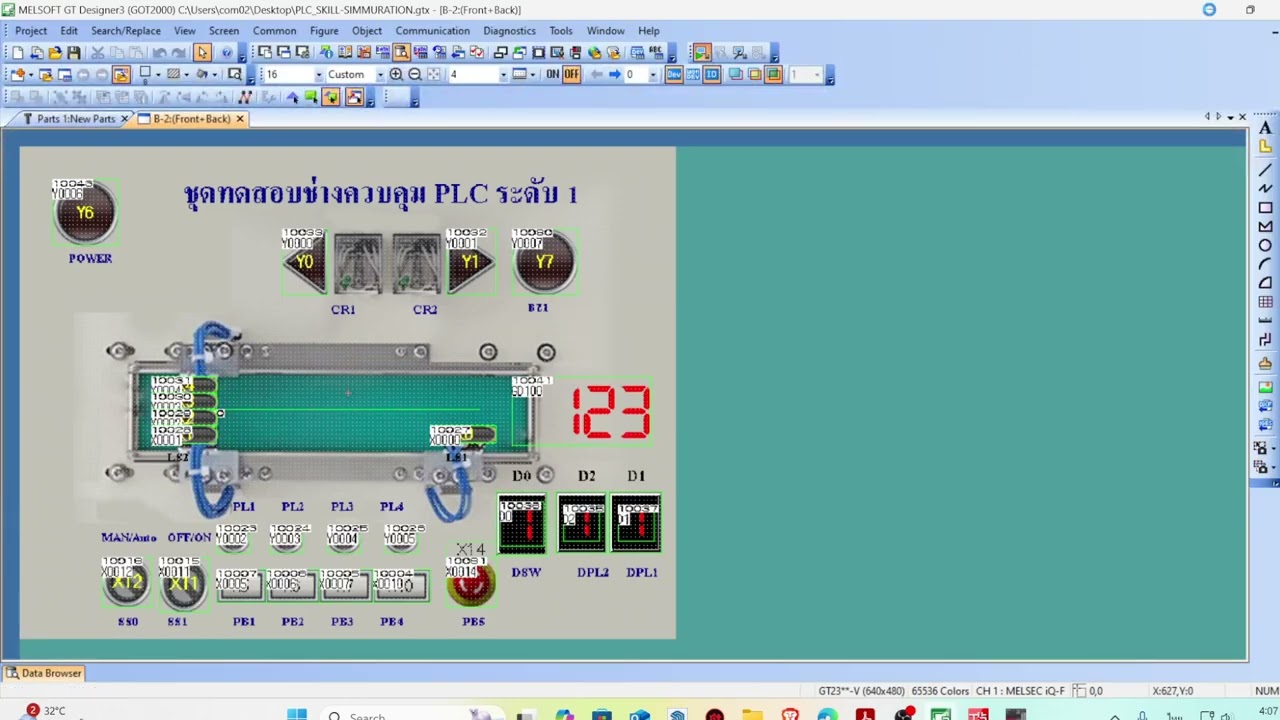Viewport: 1280px width, 720px height.
Task: Cut the selection with the scissors icon
Action: tap(97, 53)
